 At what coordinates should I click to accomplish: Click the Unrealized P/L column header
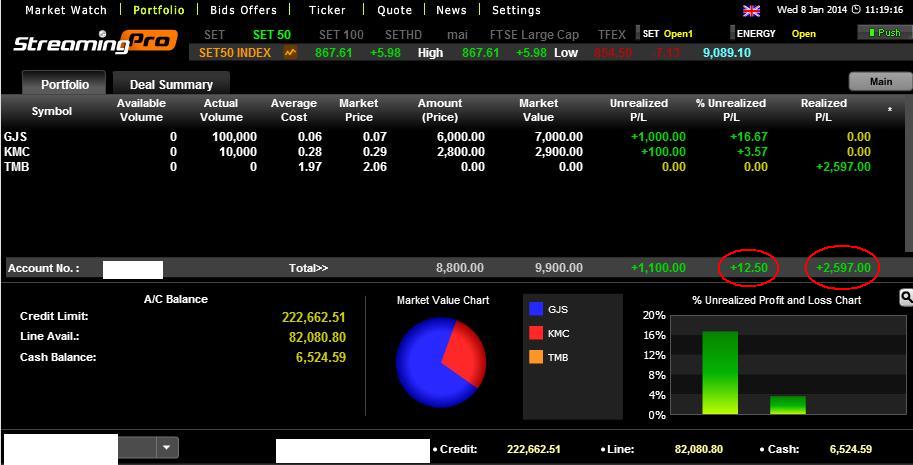639,110
